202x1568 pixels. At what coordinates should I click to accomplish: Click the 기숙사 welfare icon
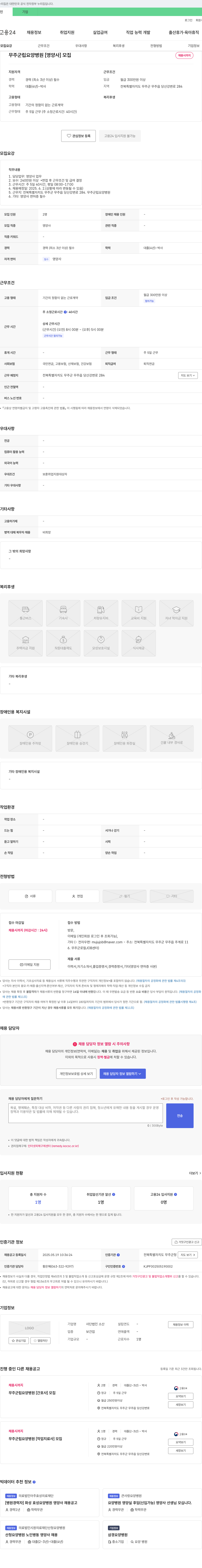[63, 613]
